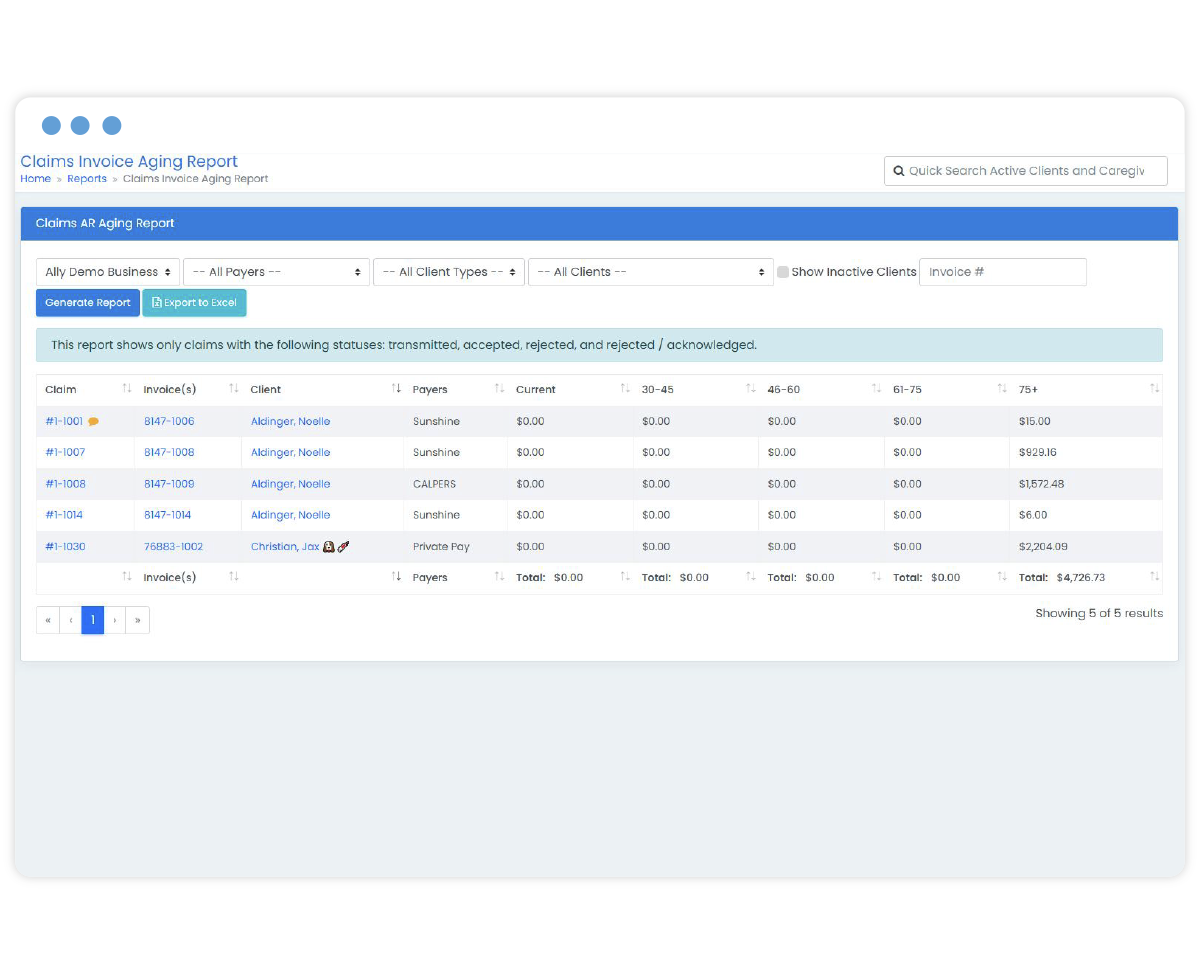Sort by the 75+ column arrows
This screenshot has height=975, width=1200.
[1154, 389]
